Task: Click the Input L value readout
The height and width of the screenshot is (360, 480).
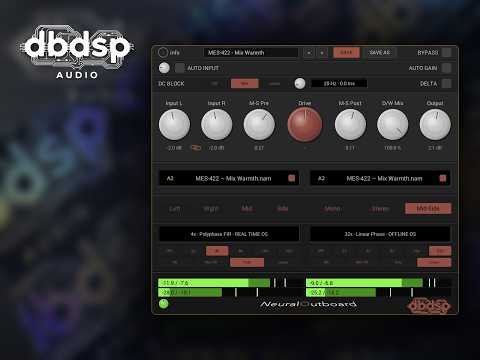Action: (x=174, y=147)
